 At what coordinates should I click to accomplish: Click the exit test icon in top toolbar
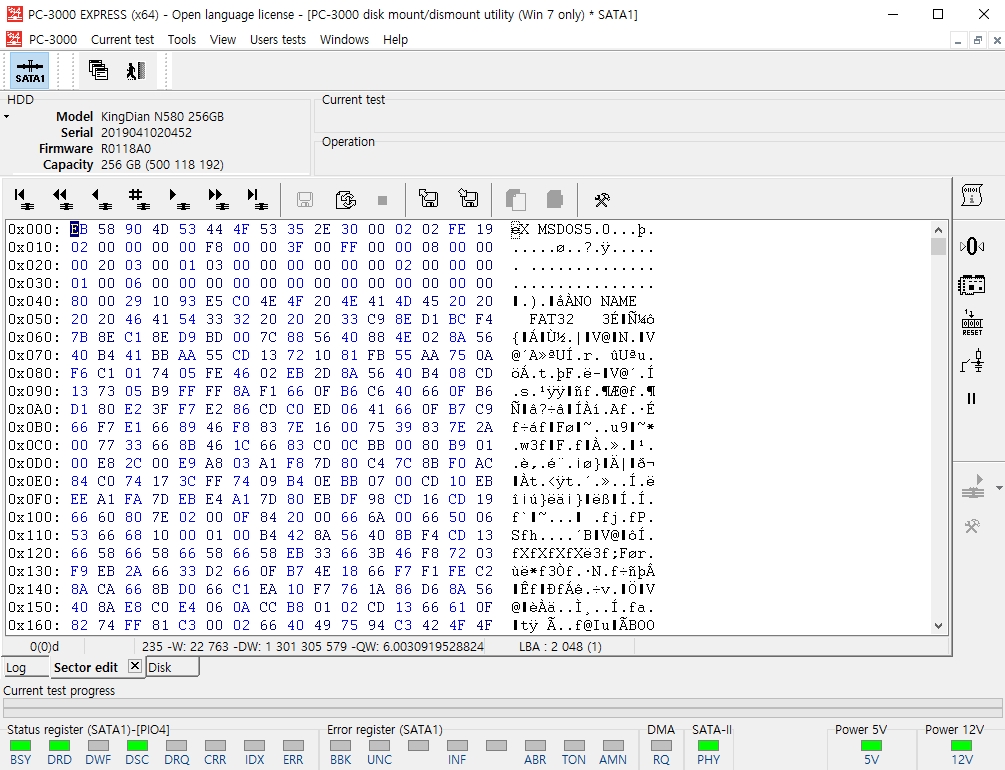[x=136, y=71]
